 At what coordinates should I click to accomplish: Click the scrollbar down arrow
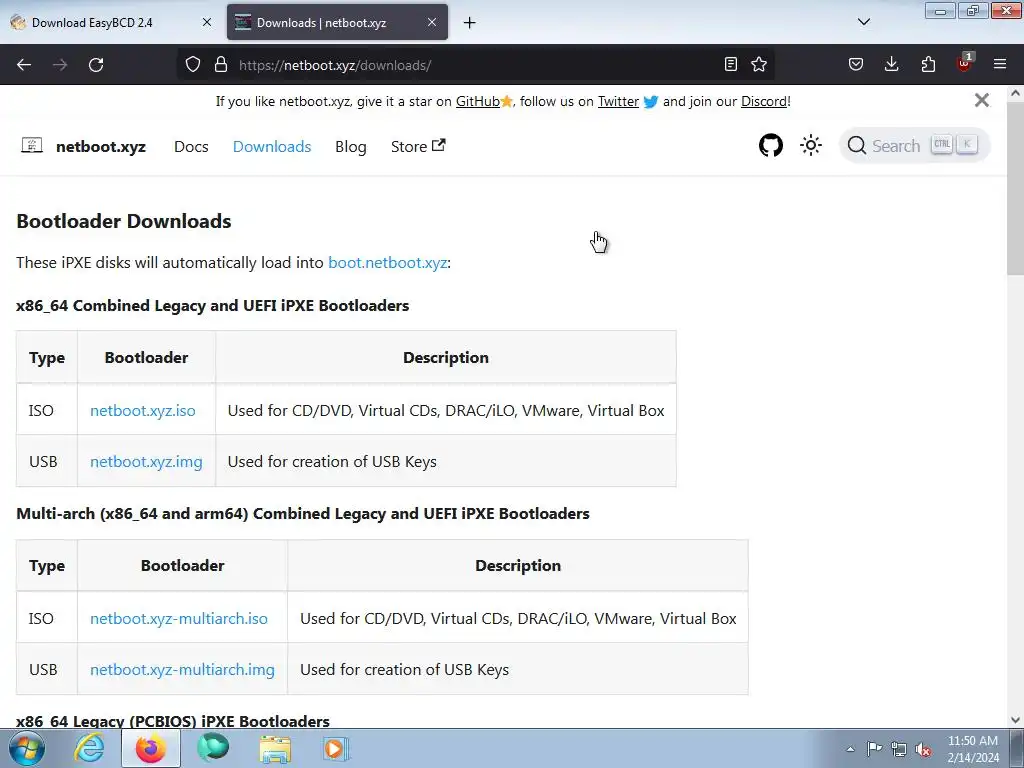click(x=1015, y=720)
